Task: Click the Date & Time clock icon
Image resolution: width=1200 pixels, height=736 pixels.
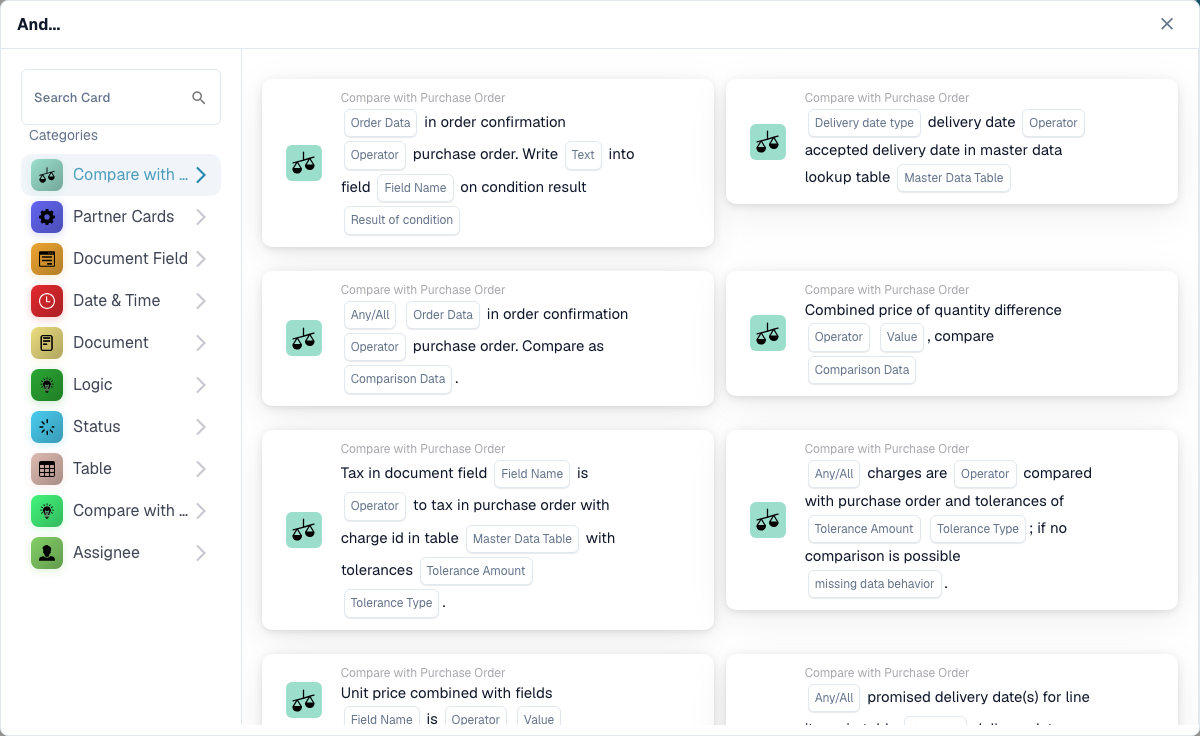Action: 47,301
